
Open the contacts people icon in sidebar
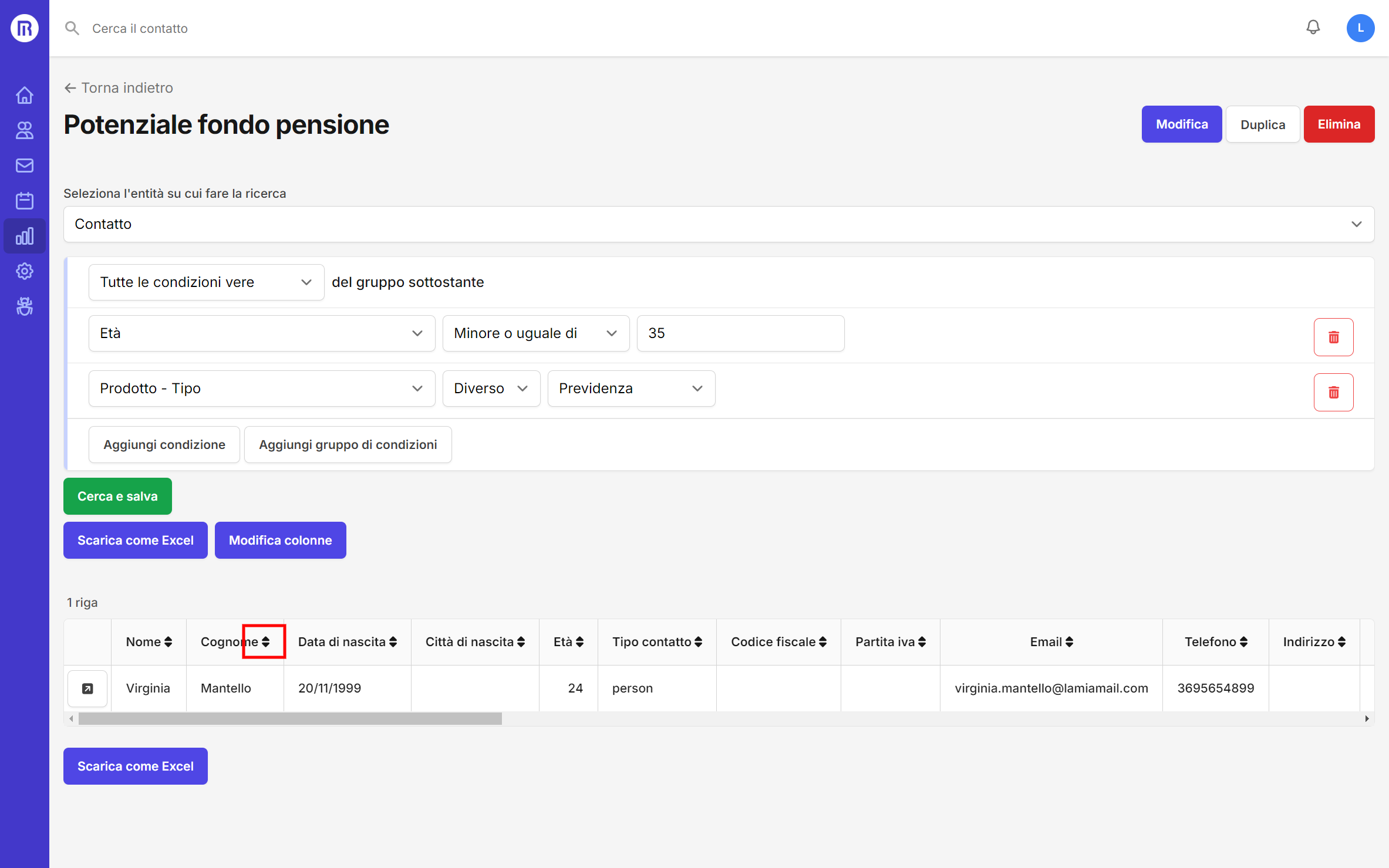[x=25, y=130]
